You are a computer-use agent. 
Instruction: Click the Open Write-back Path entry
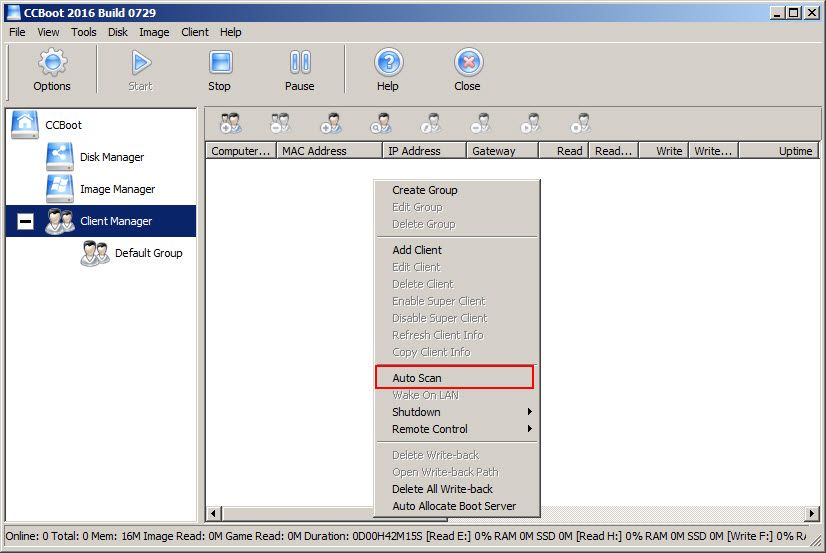tap(457, 472)
